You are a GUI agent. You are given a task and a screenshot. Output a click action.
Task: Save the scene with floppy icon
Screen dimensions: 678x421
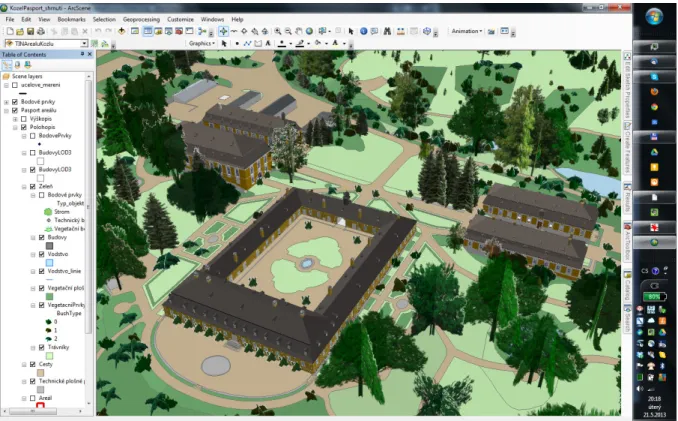[x=30, y=32]
